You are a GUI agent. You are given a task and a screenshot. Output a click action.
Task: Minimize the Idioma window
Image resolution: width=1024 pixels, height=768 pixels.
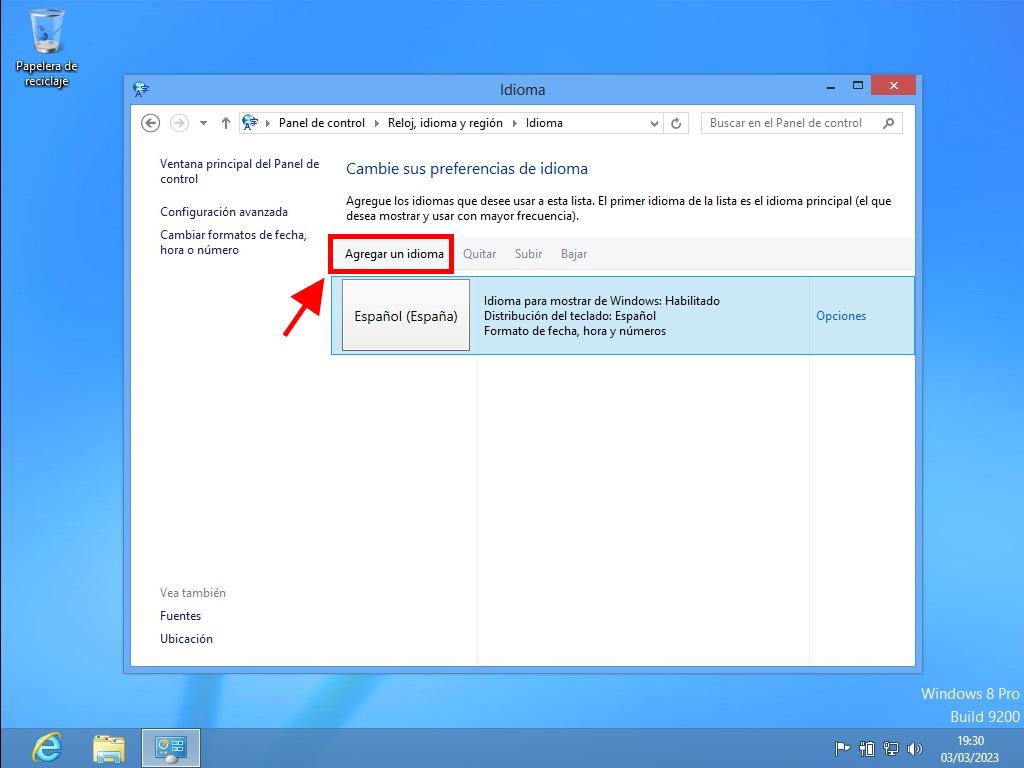coord(831,86)
